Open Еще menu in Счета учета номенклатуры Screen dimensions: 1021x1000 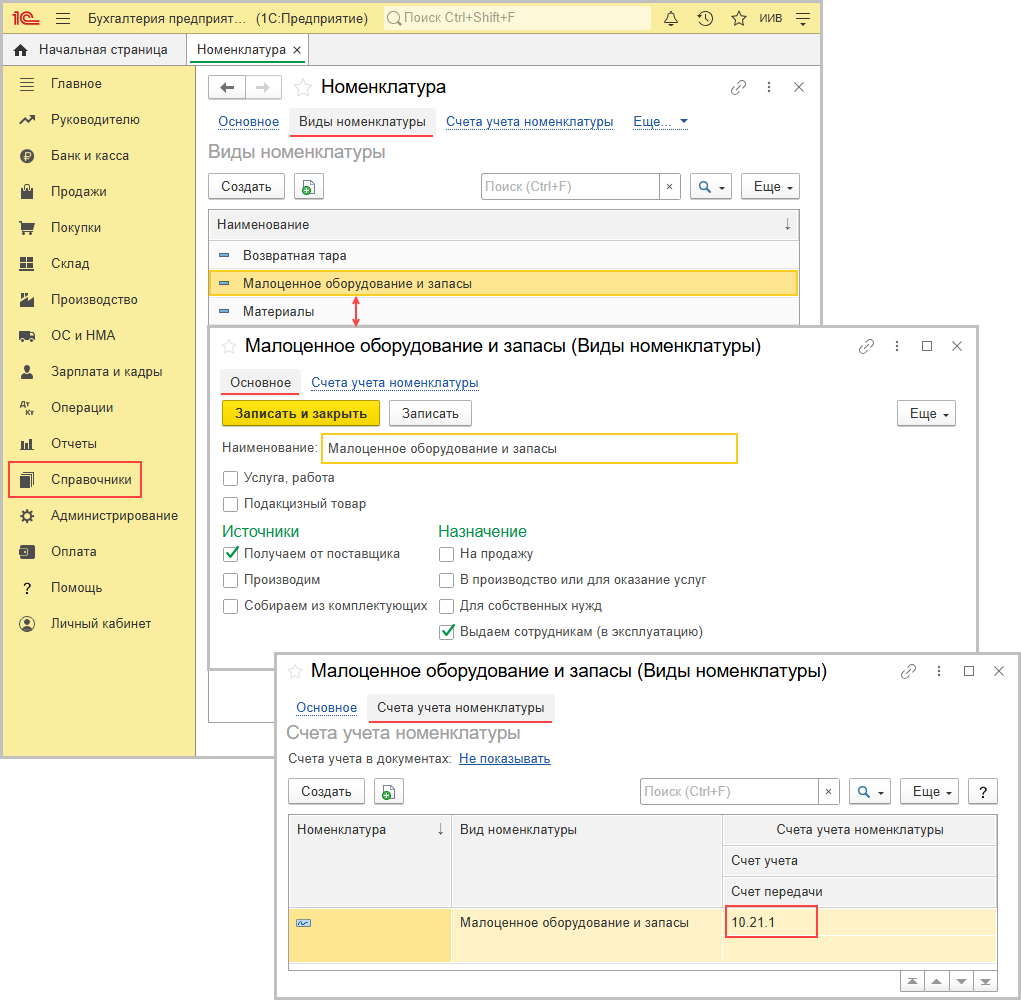pyautogui.click(x=929, y=792)
